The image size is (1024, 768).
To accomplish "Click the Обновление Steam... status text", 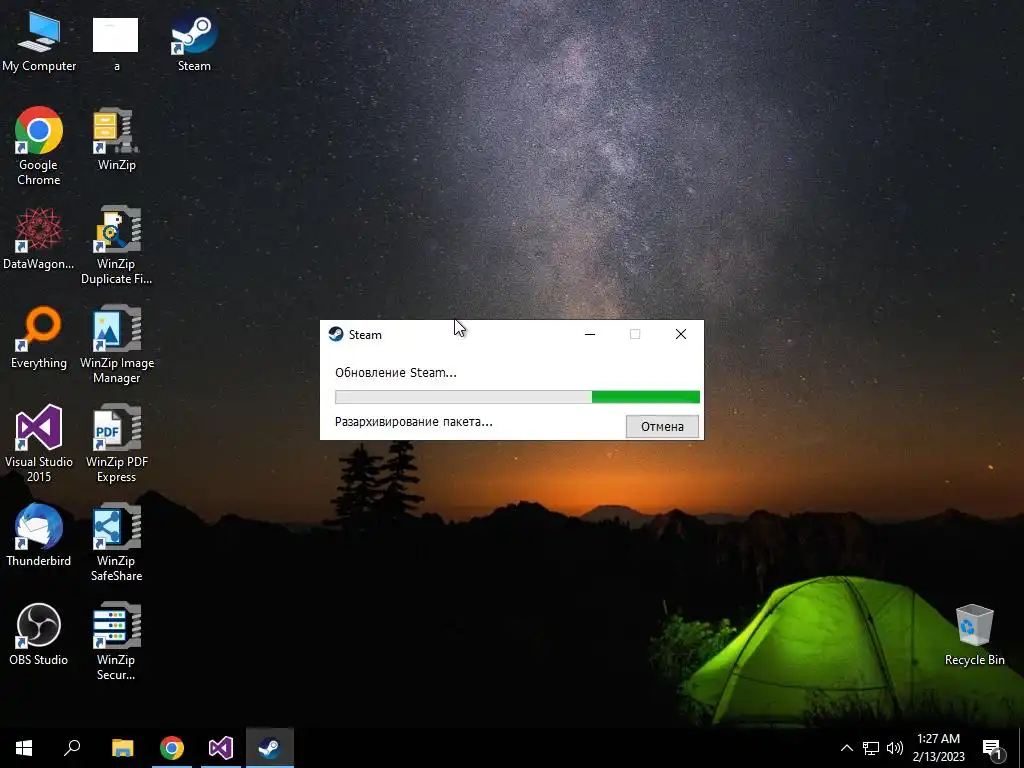I will click(x=396, y=373).
